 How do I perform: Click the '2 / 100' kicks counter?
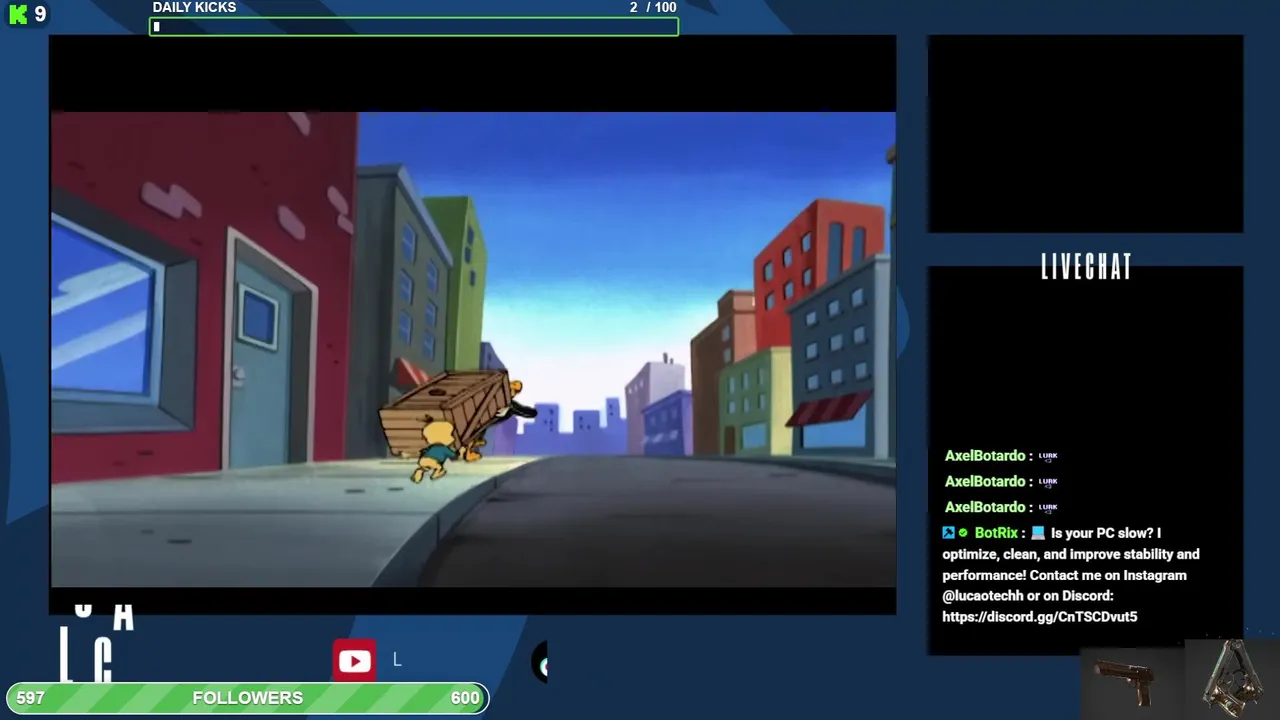point(653,7)
